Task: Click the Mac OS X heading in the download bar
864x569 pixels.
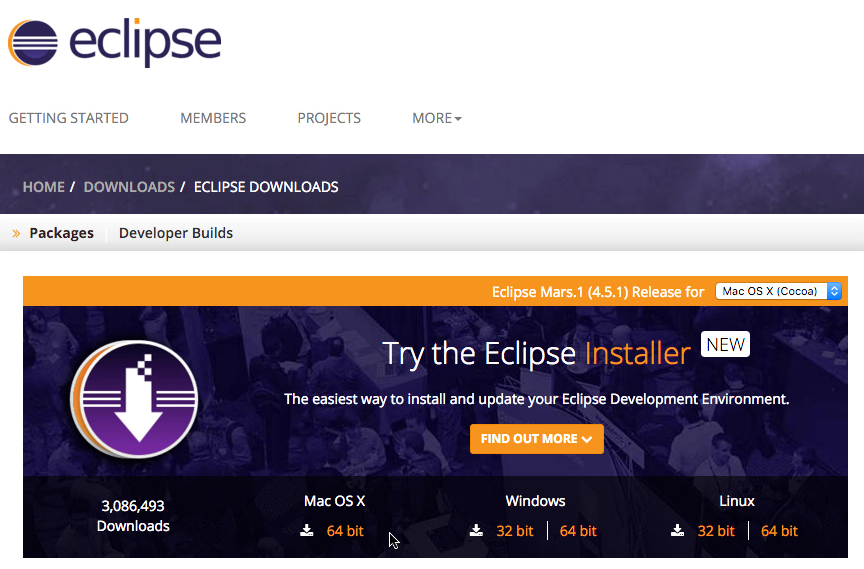Action: click(334, 501)
